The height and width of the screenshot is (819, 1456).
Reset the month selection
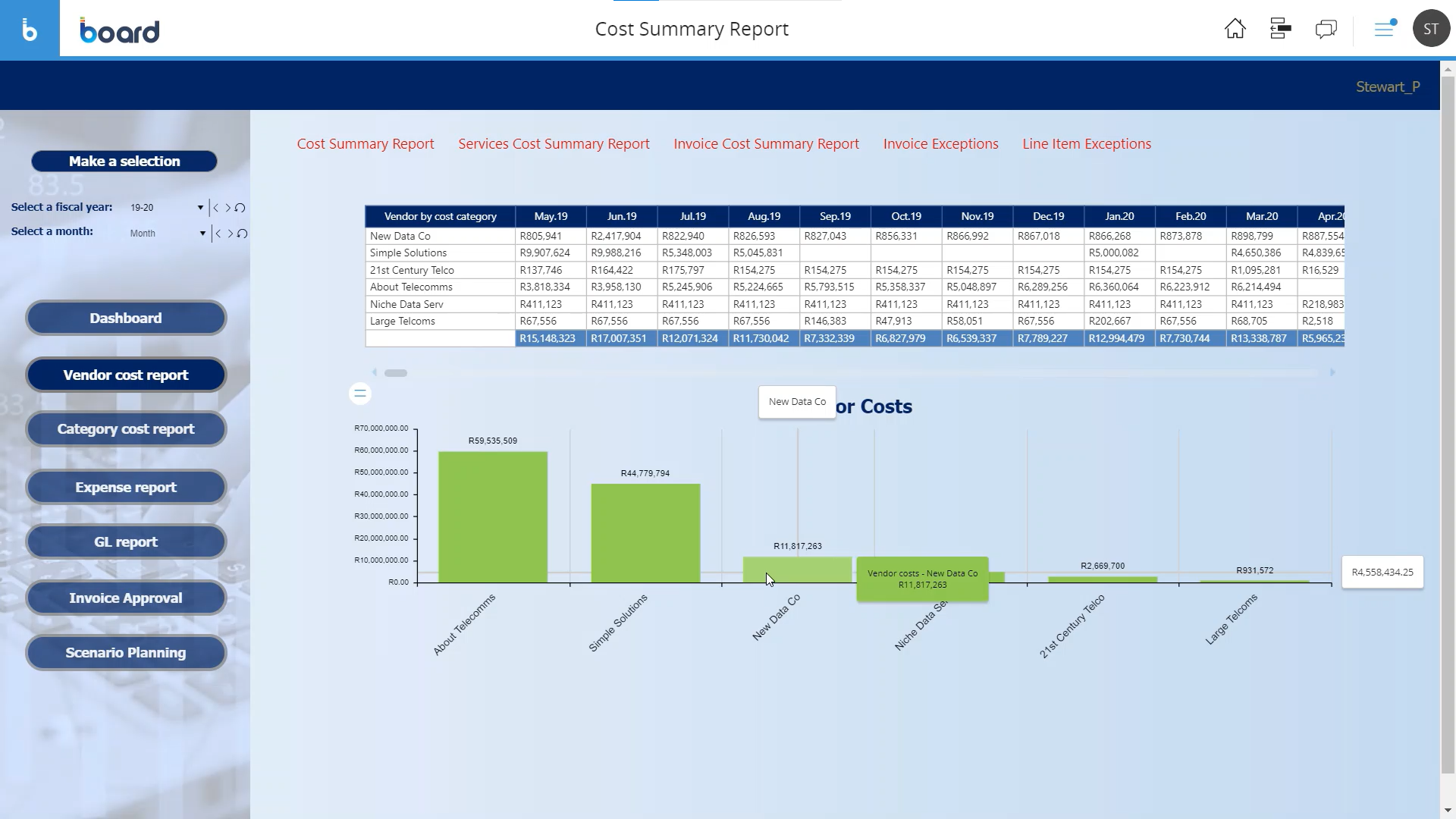(243, 234)
